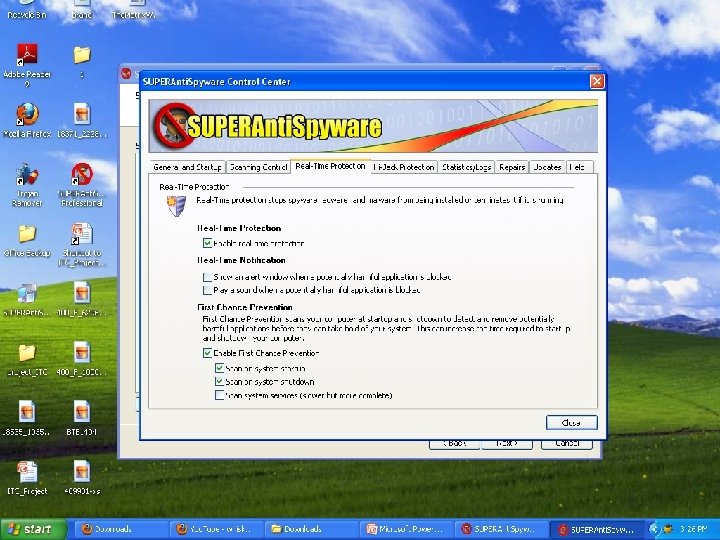Switch to YouTube Firefox taskbar button

pos(215,529)
